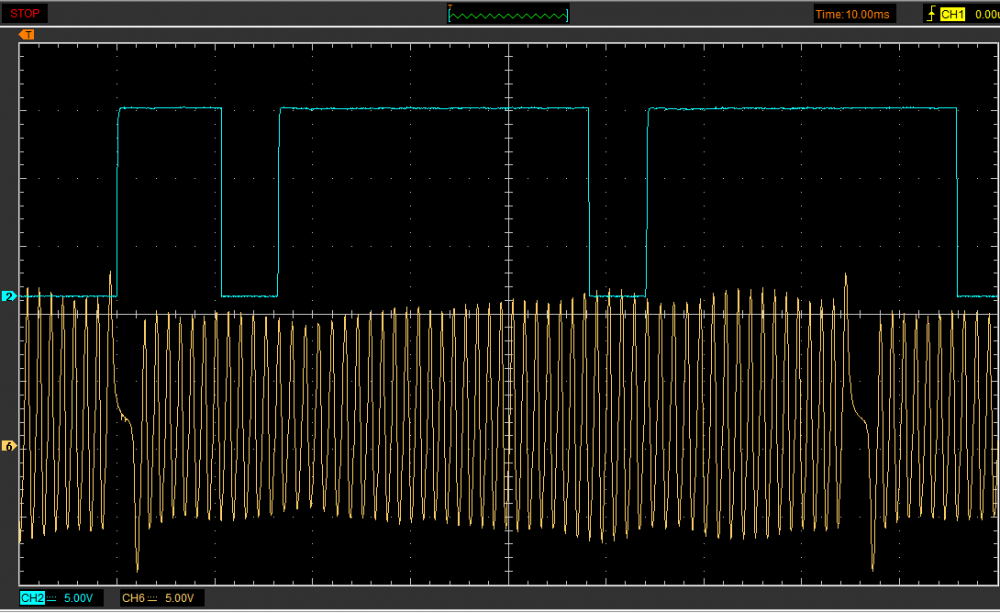Click the trigger level voltage readout

point(985,14)
